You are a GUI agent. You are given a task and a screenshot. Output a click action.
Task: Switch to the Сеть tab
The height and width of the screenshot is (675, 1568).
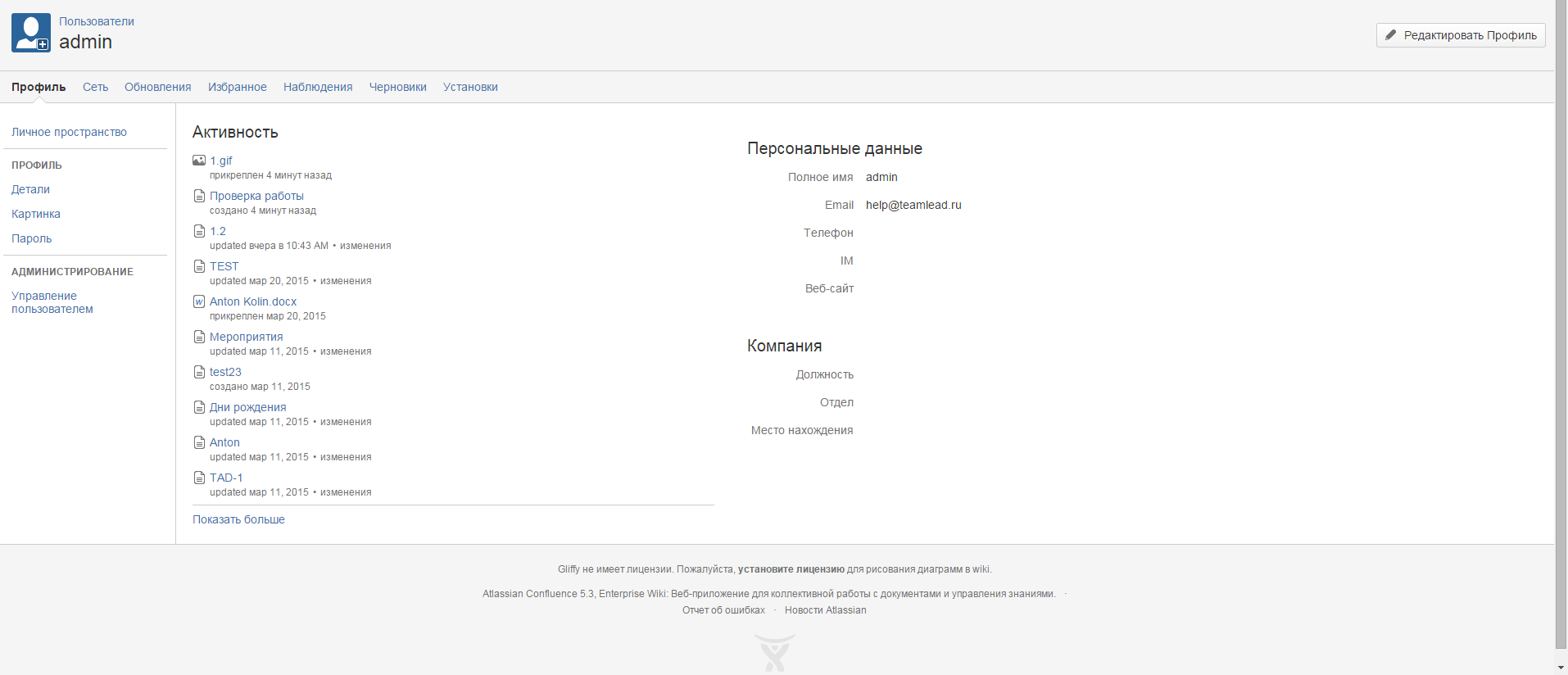pyautogui.click(x=95, y=87)
